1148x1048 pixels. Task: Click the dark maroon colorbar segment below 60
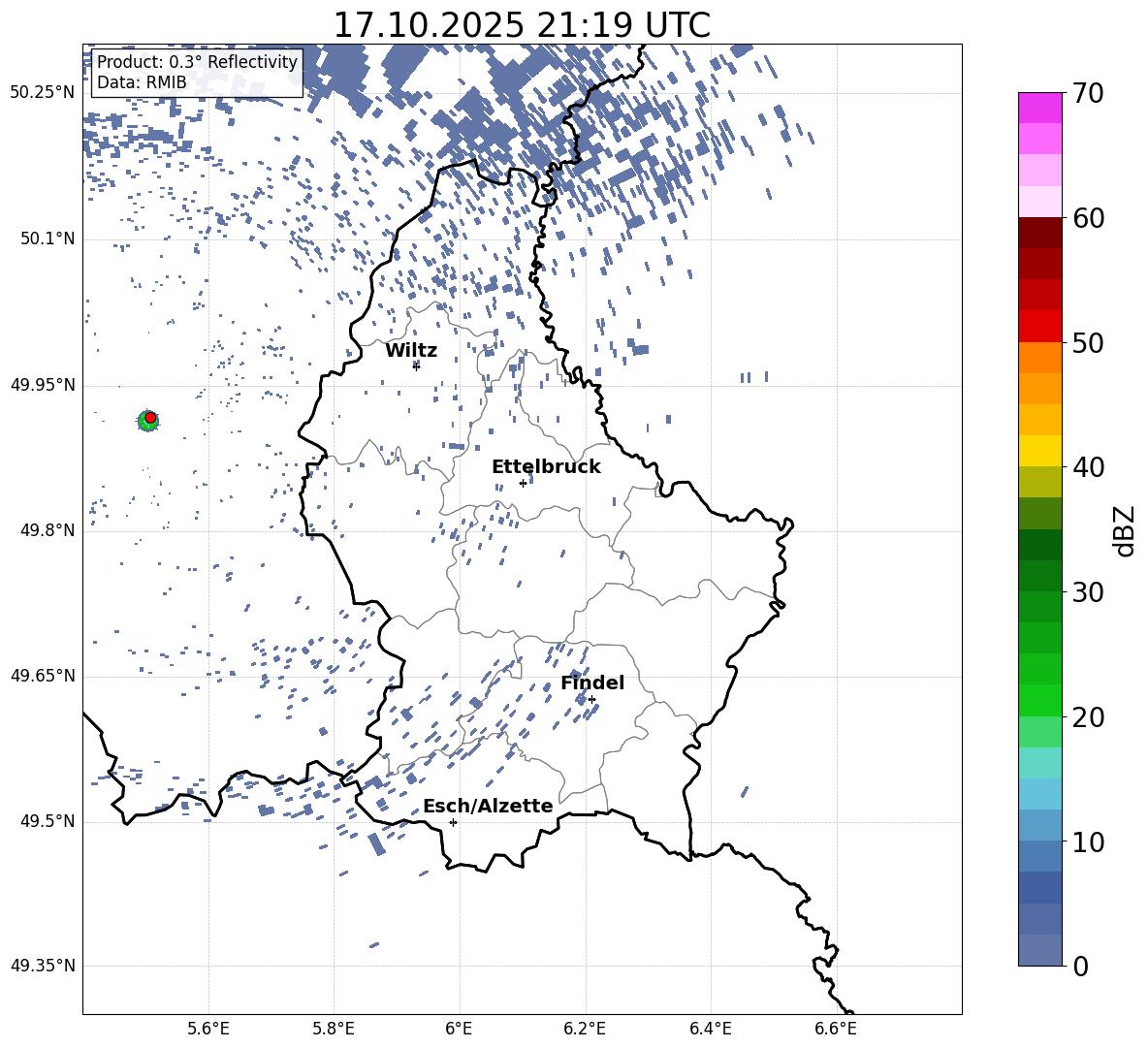pos(1040,233)
